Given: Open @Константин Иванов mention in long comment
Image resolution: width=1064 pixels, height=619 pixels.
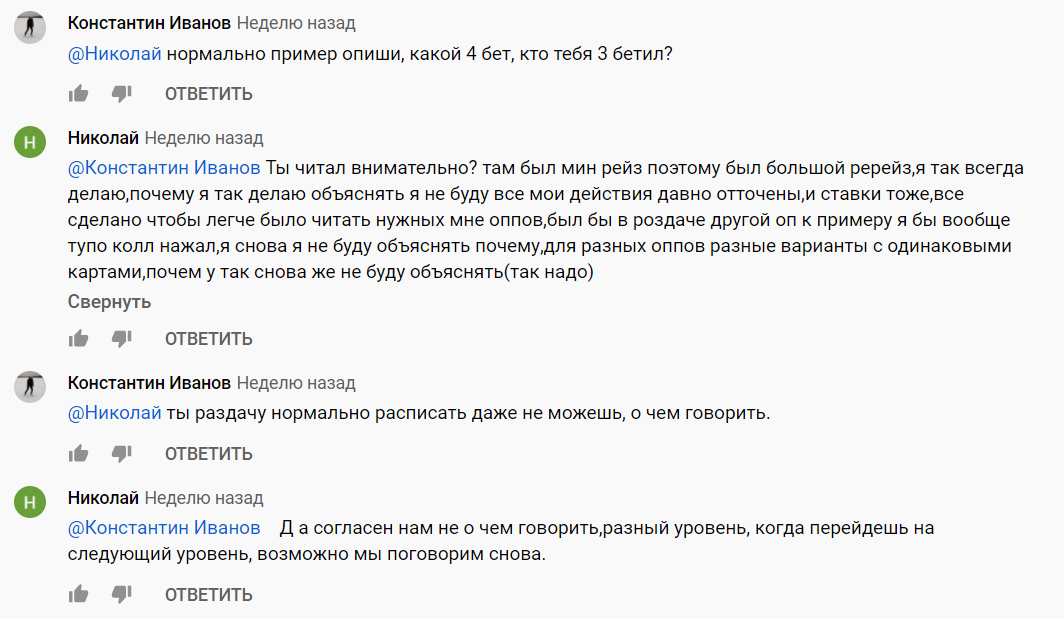Looking at the screenshot, I should 164,168.
